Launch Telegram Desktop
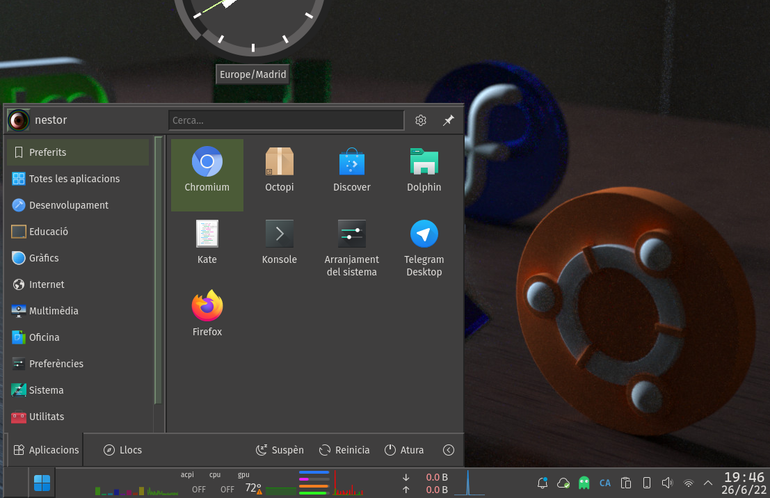 click(424, 248)
